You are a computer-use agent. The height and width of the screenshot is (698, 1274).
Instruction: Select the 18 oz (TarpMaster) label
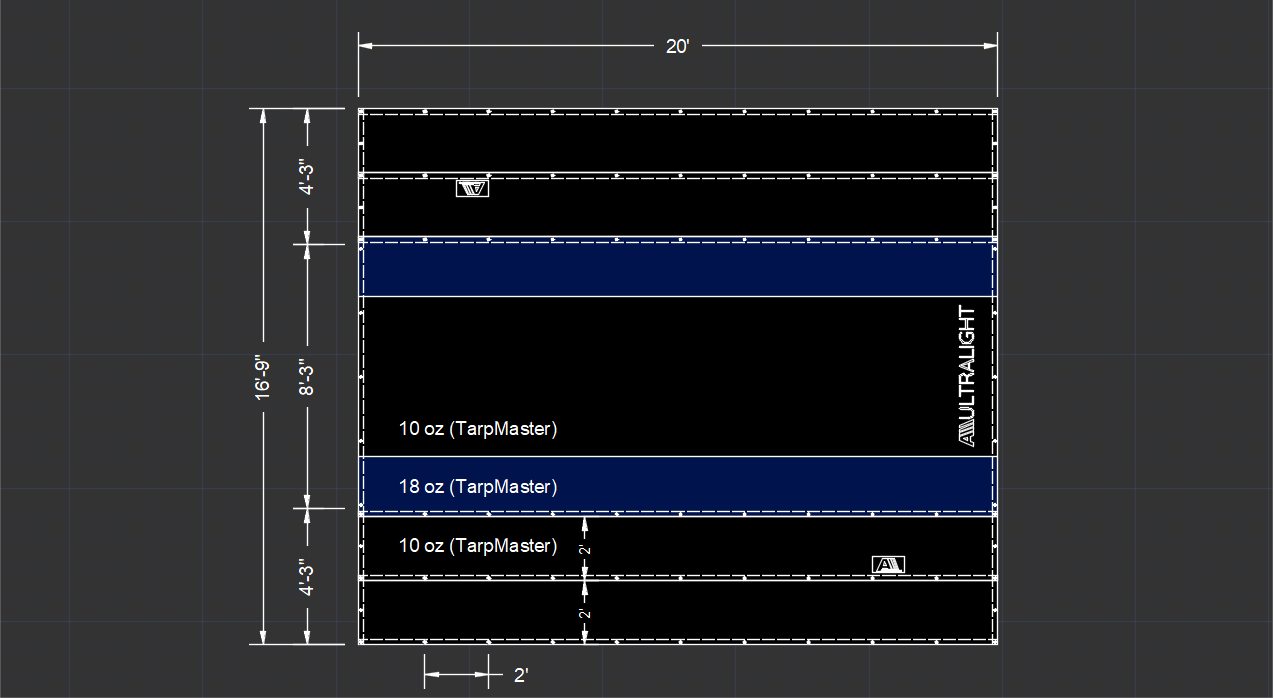[x=478, y=487]
